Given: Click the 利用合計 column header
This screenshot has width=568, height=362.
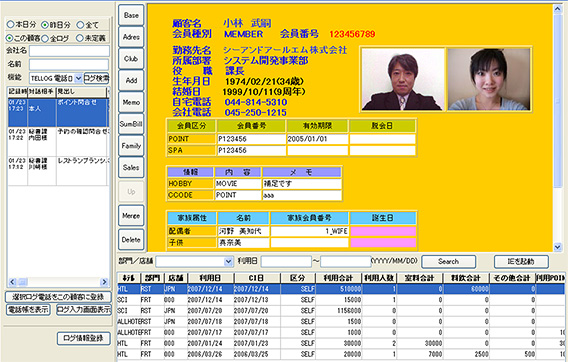Looking at the screenshot, I should click(338, 278).
